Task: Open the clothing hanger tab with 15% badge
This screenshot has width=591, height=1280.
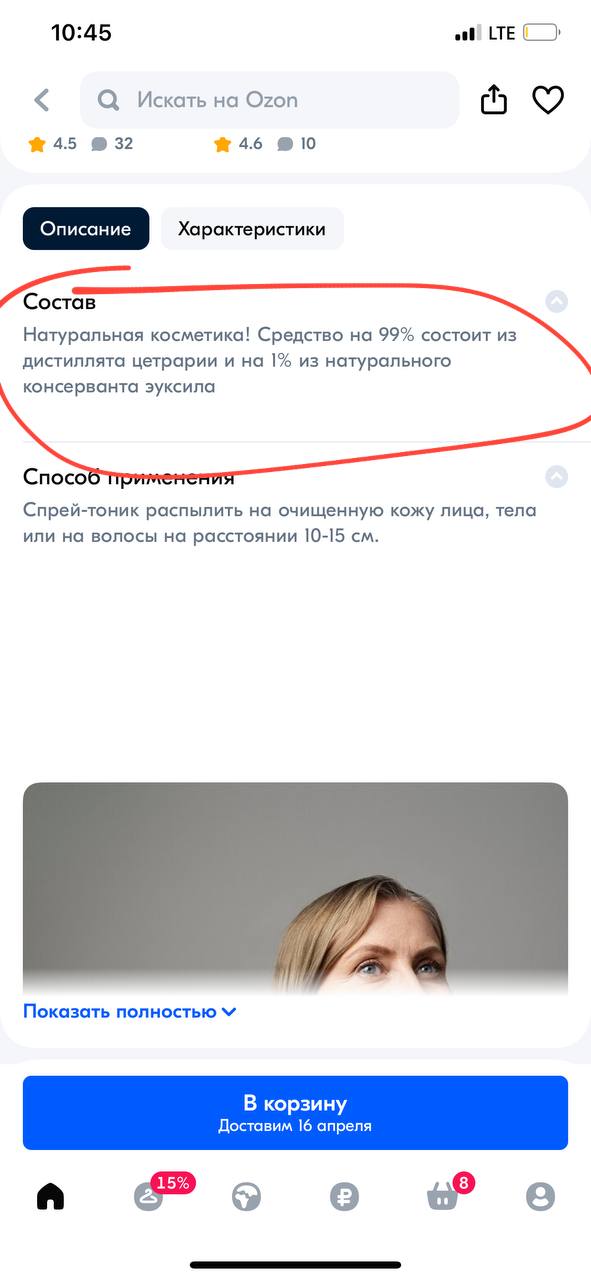Action: tap(148, 1196)
